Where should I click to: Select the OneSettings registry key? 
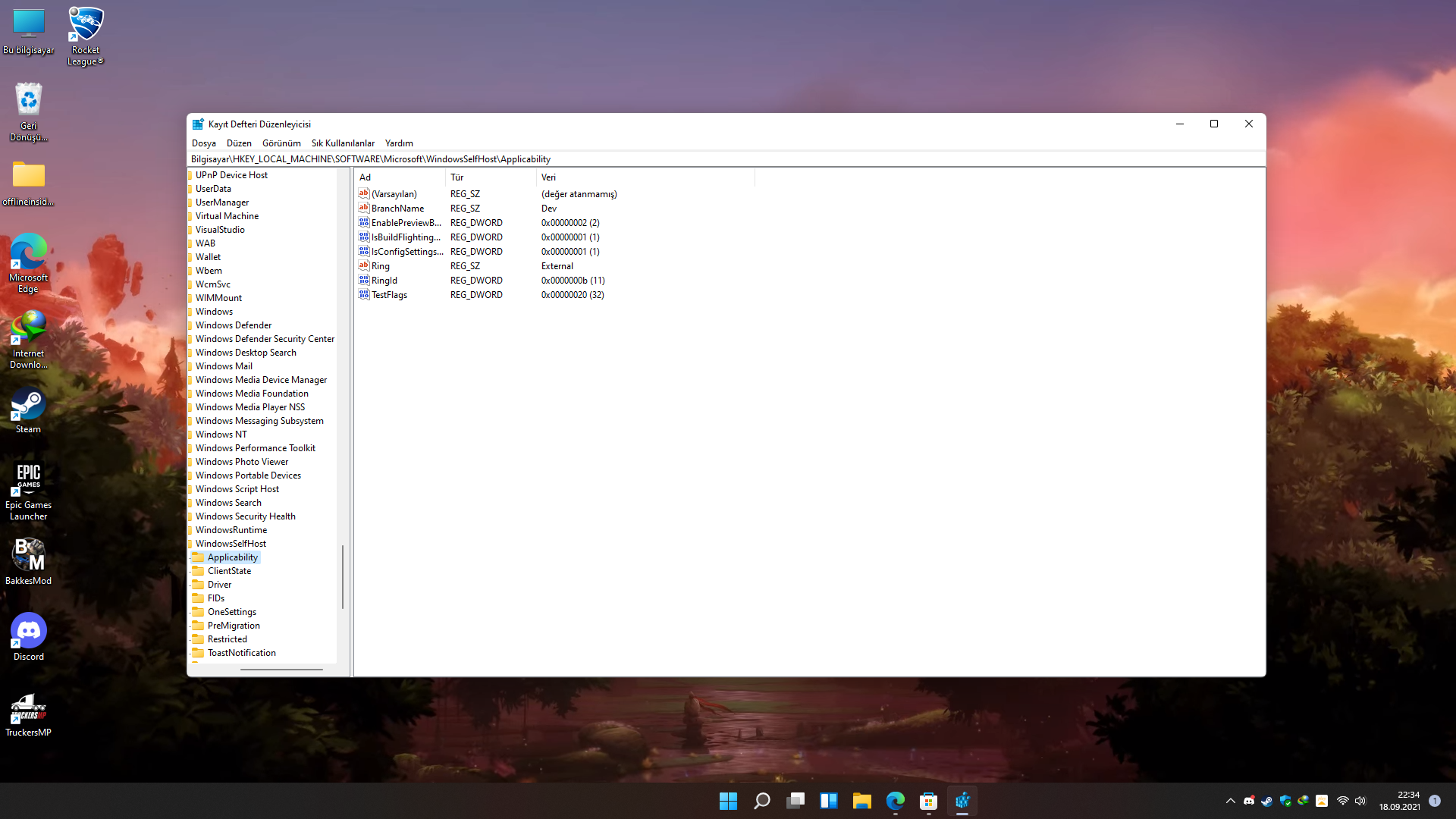pyautogui.click(x=231, y=612)
